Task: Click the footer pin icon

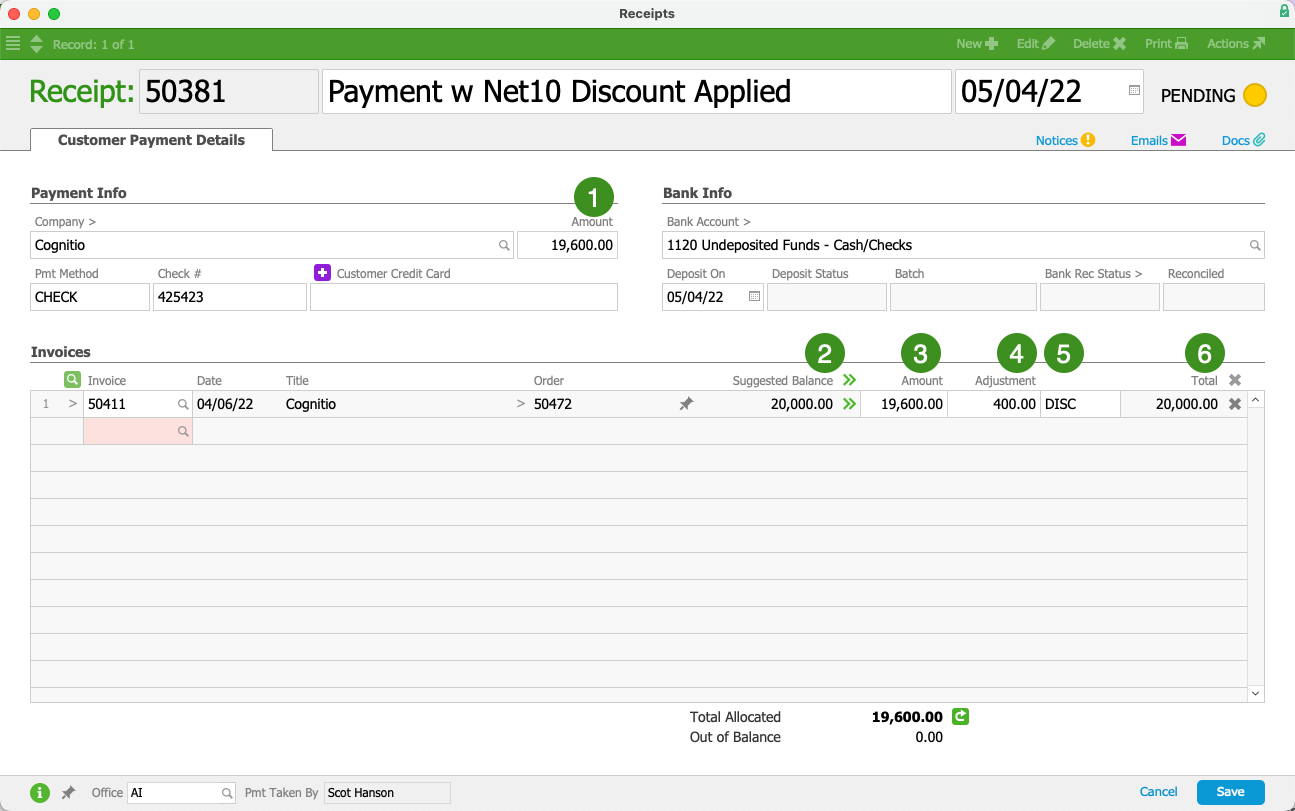Action: [68, 793]
